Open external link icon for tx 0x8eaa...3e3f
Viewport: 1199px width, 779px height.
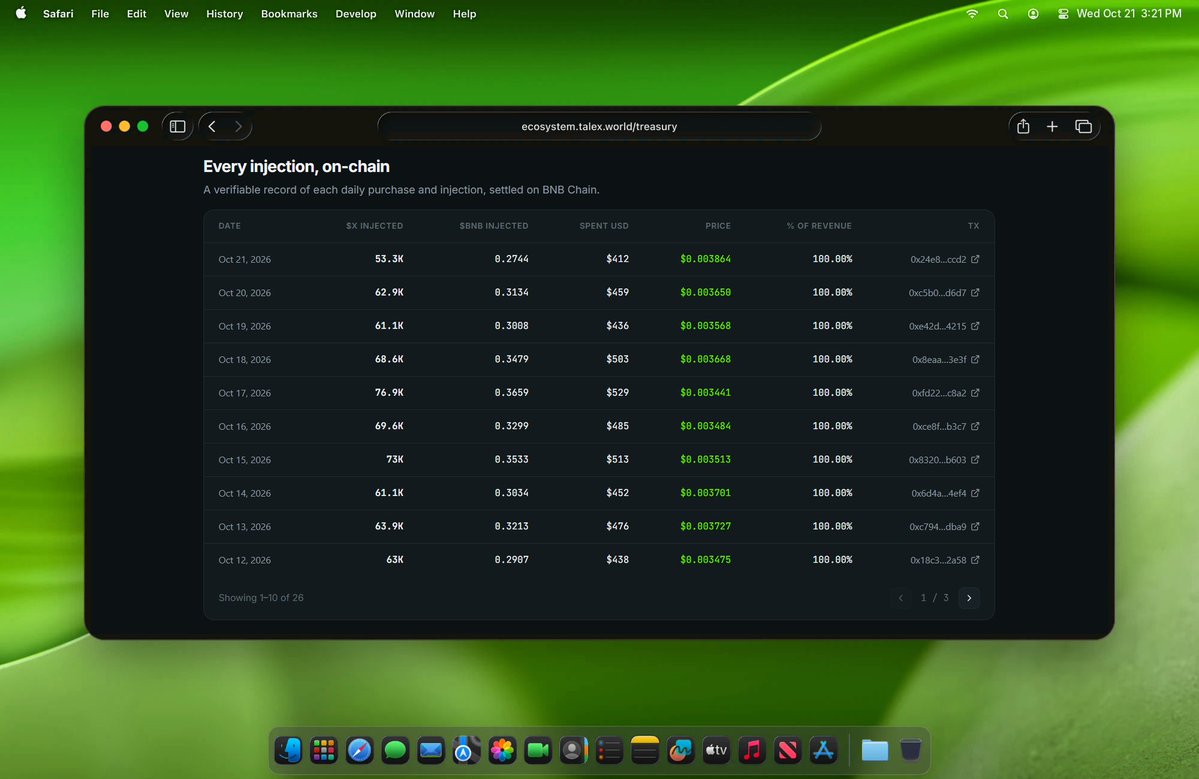point(975,359)
